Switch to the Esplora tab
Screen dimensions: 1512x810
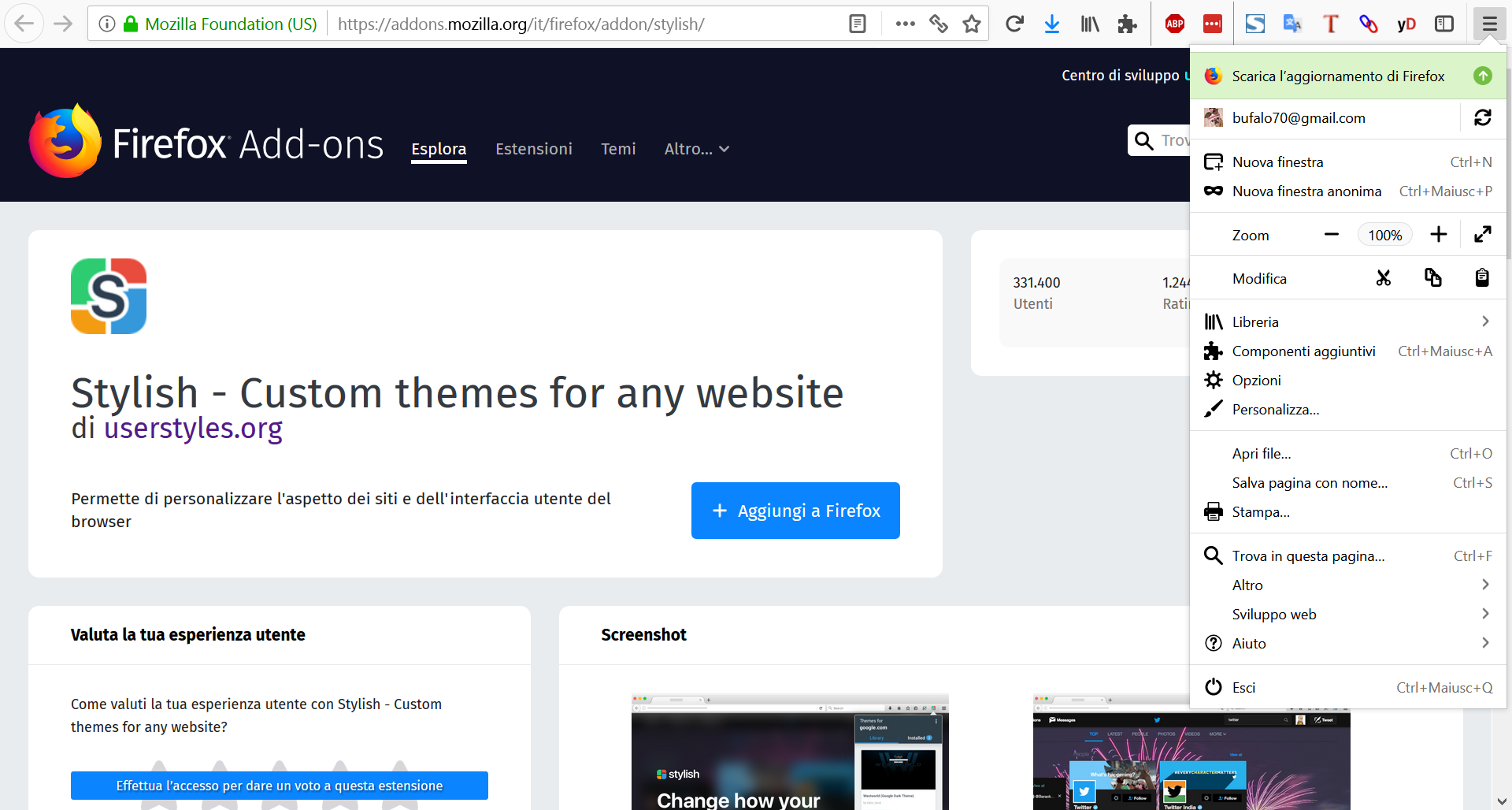[x=439, y=149]
